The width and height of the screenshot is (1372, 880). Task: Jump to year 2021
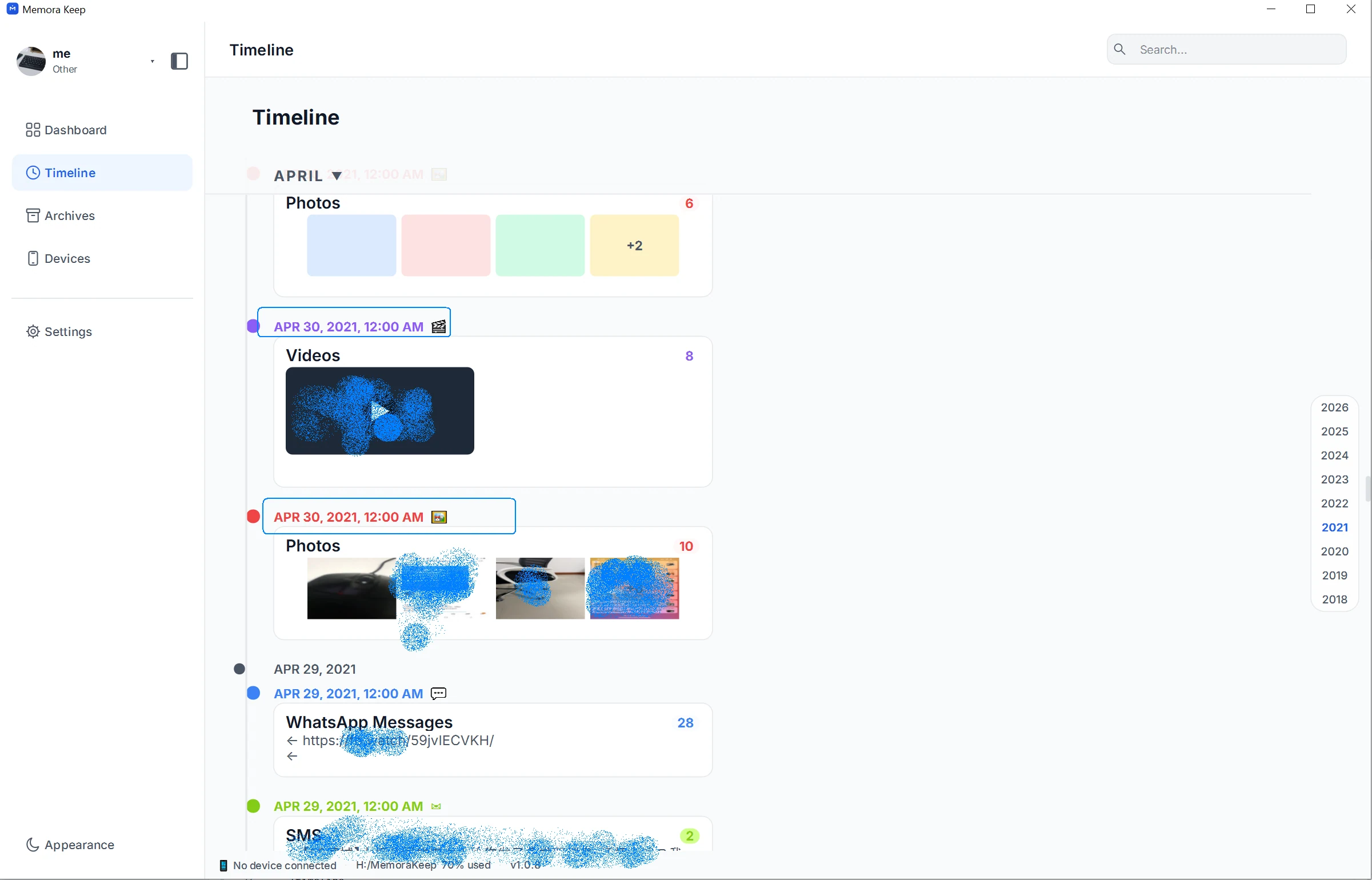click(x=1334, y=527)
